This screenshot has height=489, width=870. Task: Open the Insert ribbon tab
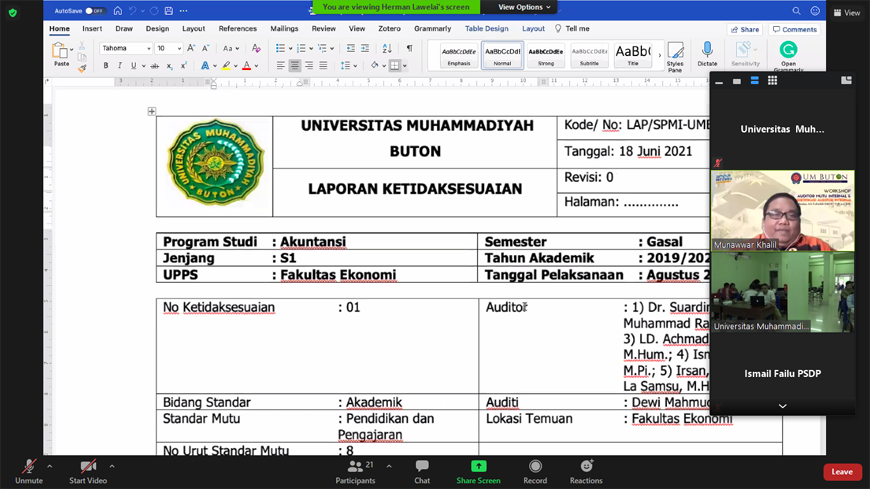click(92, 28)
